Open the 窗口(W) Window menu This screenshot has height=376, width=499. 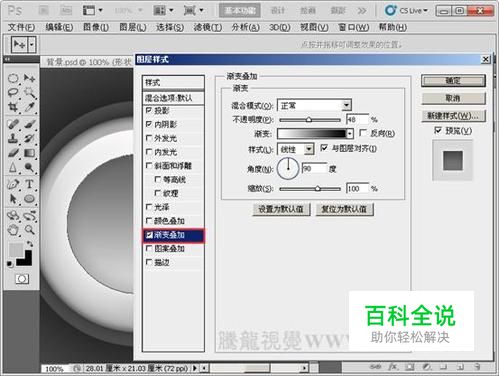point(354,27)
